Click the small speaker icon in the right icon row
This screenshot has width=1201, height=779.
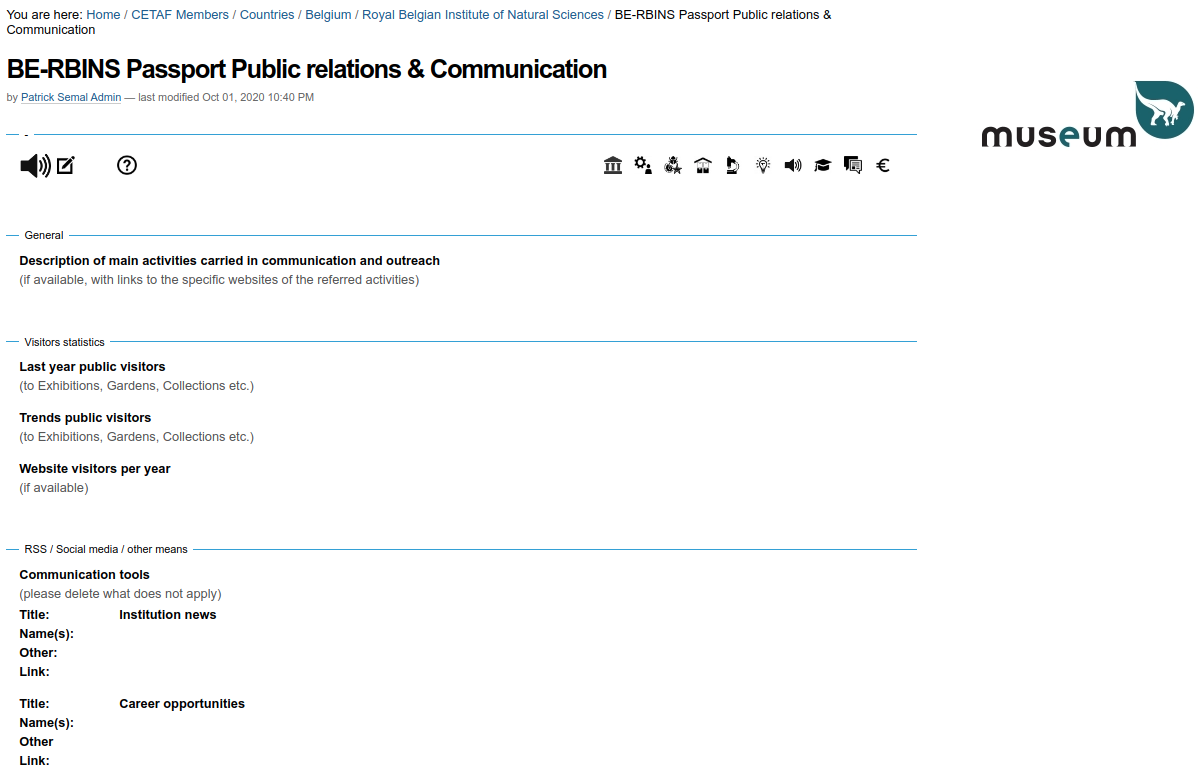pyautogui.click(x=793, y=165)
